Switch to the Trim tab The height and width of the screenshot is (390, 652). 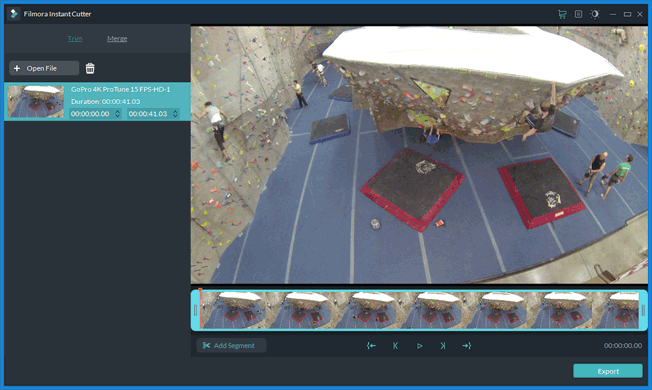(x=75, y=39)
